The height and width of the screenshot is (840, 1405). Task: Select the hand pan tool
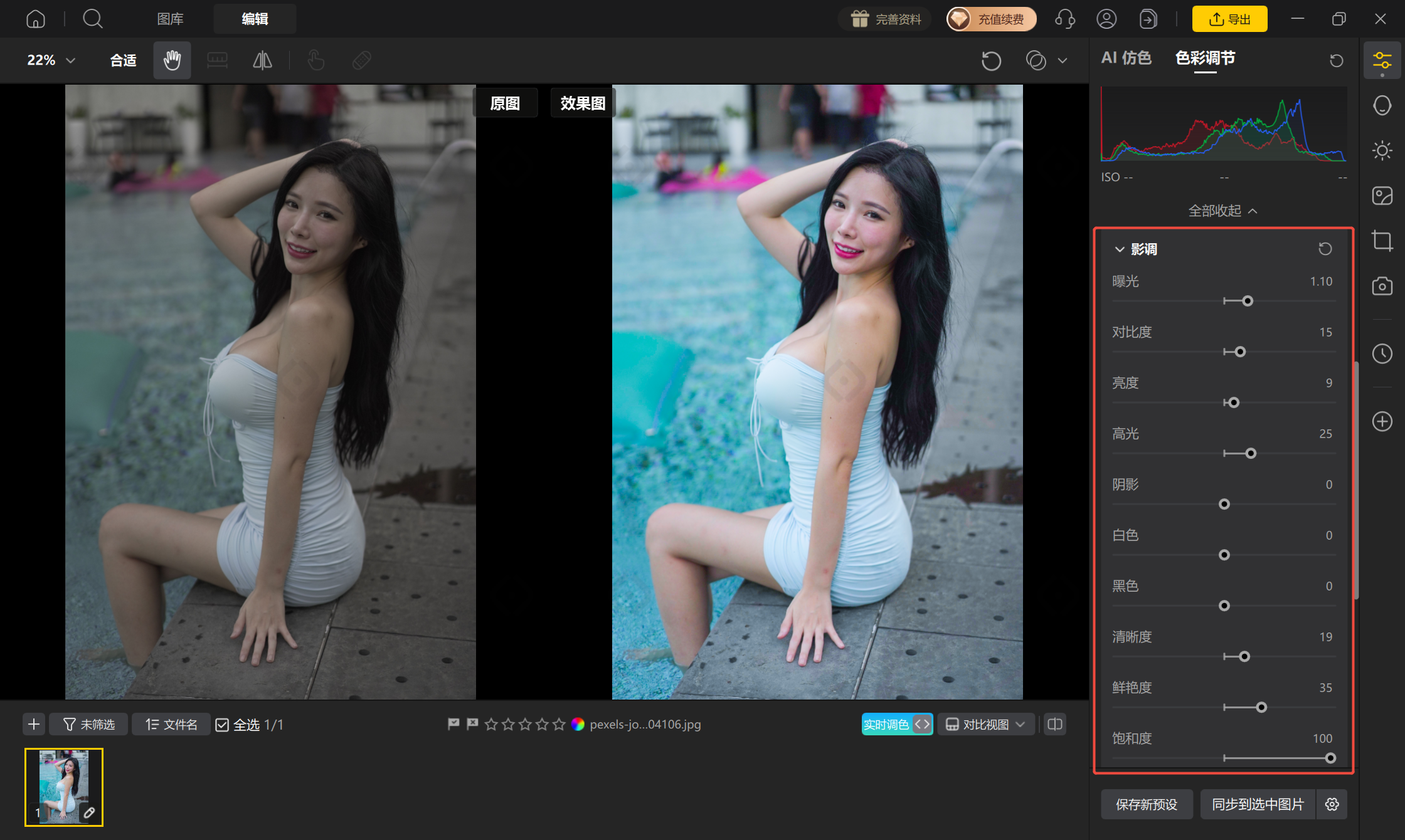[x=172, y=60]
